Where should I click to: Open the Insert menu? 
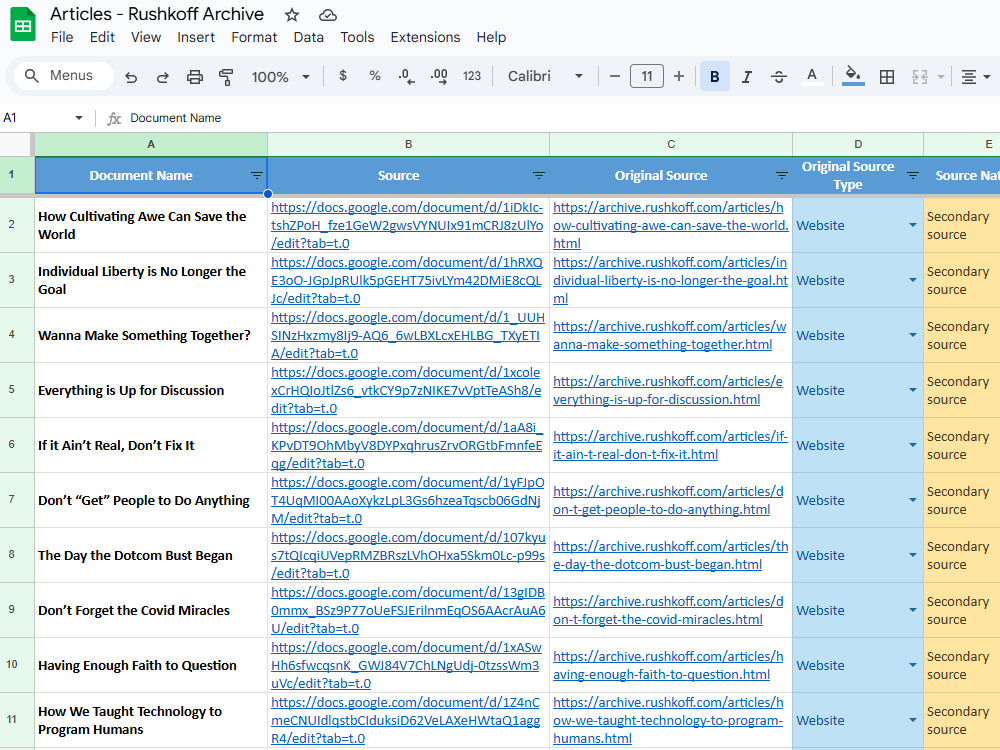[x=196, y=37]
